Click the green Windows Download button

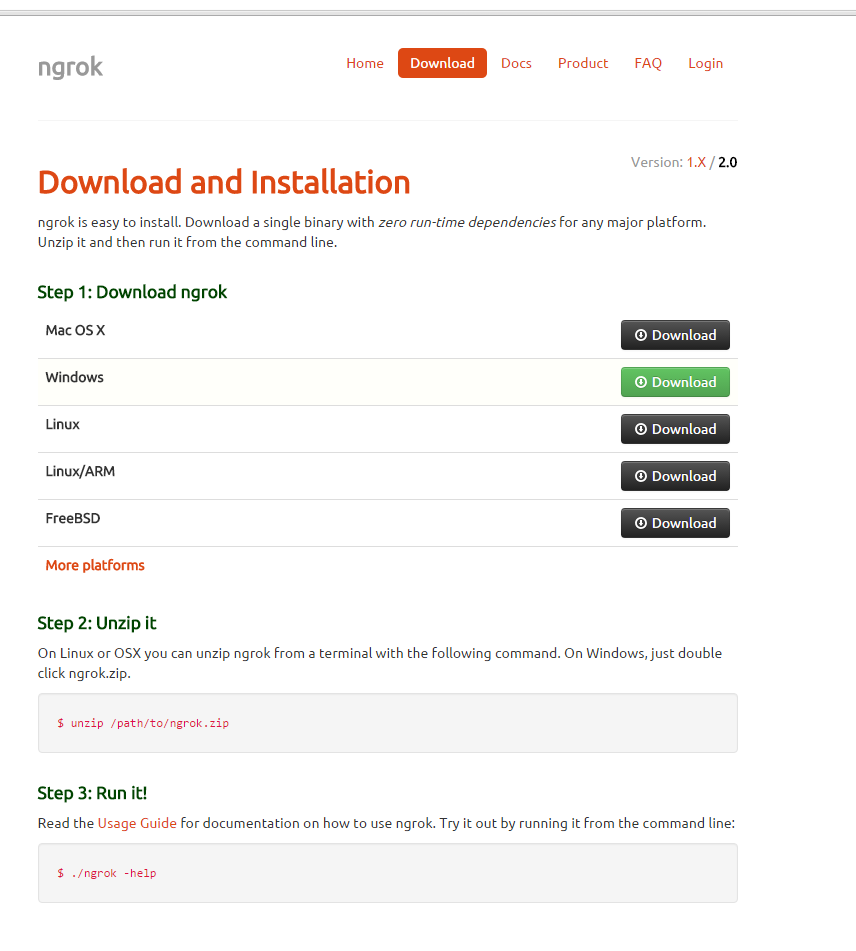[x=675, y=382]
